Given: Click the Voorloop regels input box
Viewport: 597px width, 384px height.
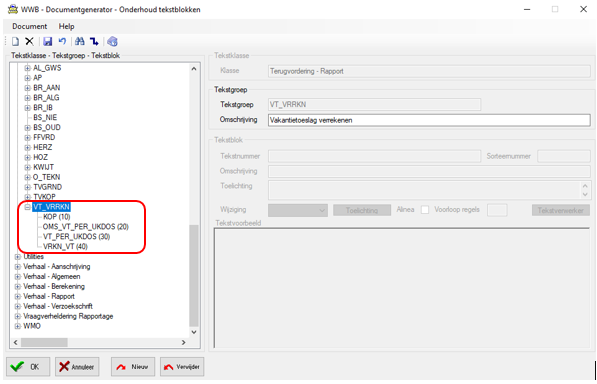Looking at the screenshot, I should tap(497, 210).
